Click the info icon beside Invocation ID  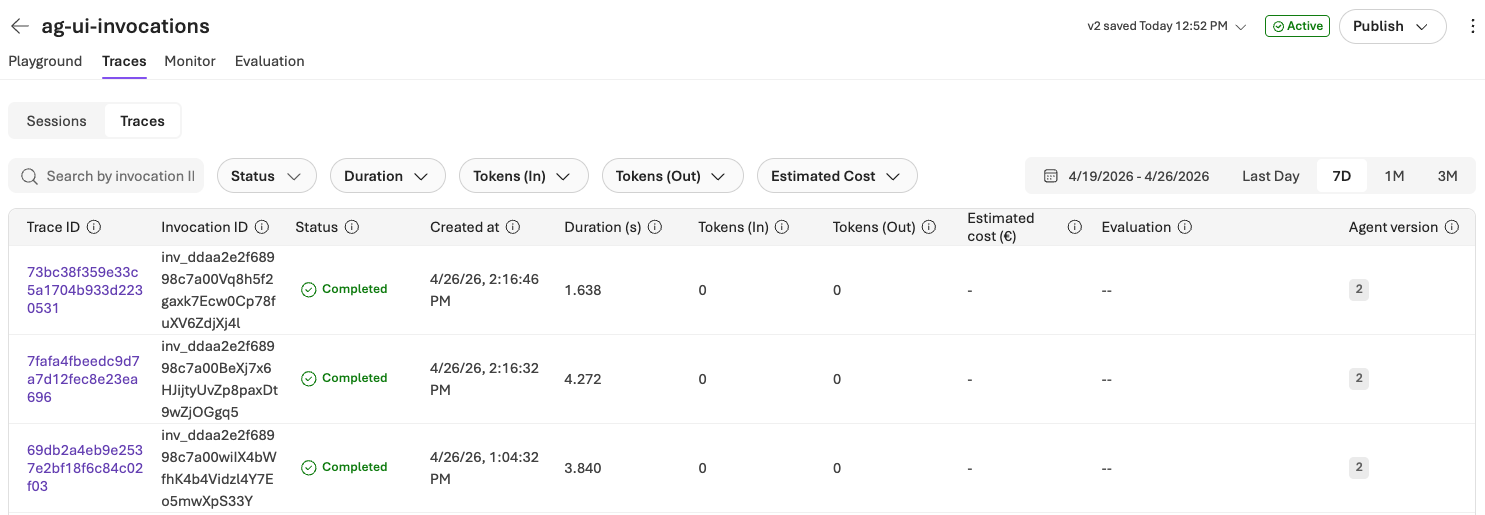pos(262,227)
